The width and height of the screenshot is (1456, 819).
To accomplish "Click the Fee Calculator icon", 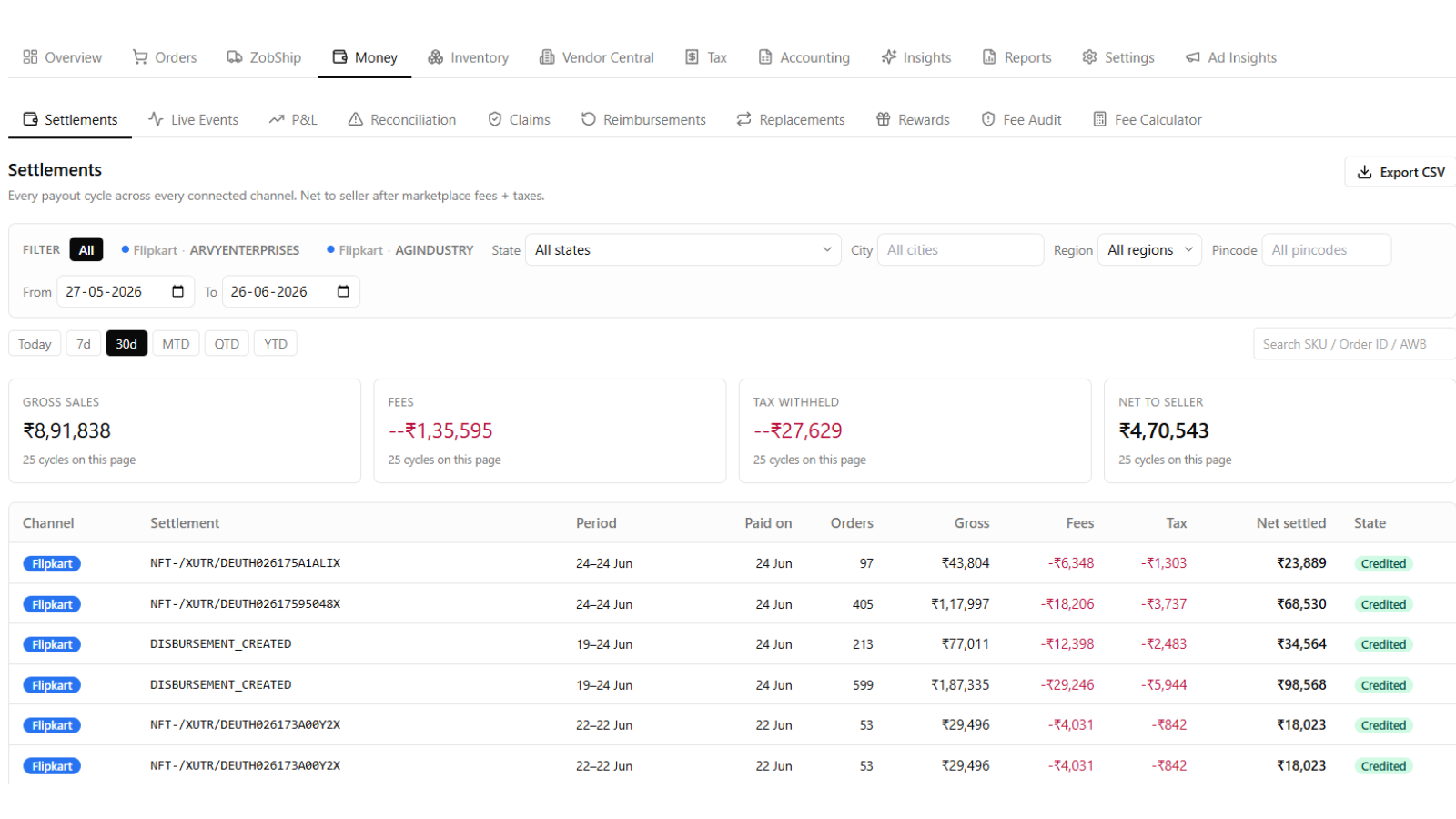I will point(1100,119).
